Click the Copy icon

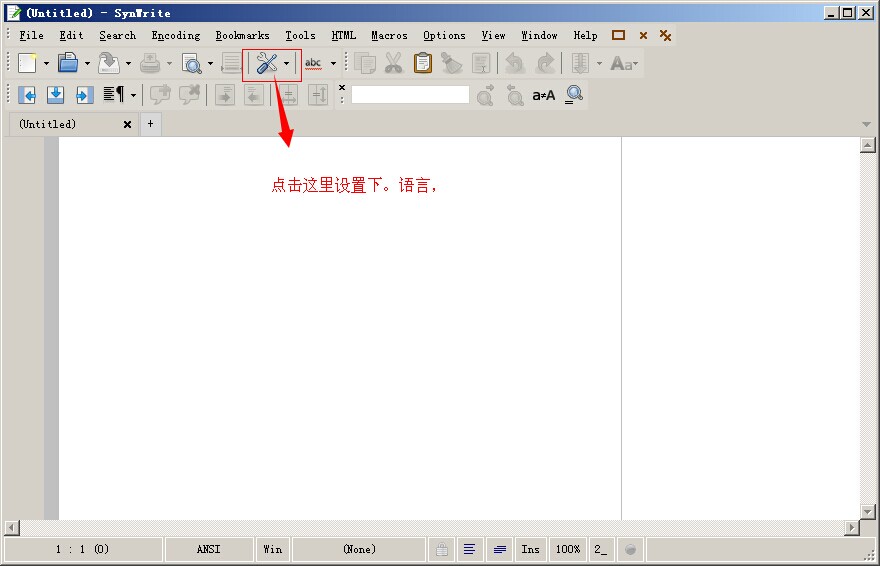[x=365, y=63]
